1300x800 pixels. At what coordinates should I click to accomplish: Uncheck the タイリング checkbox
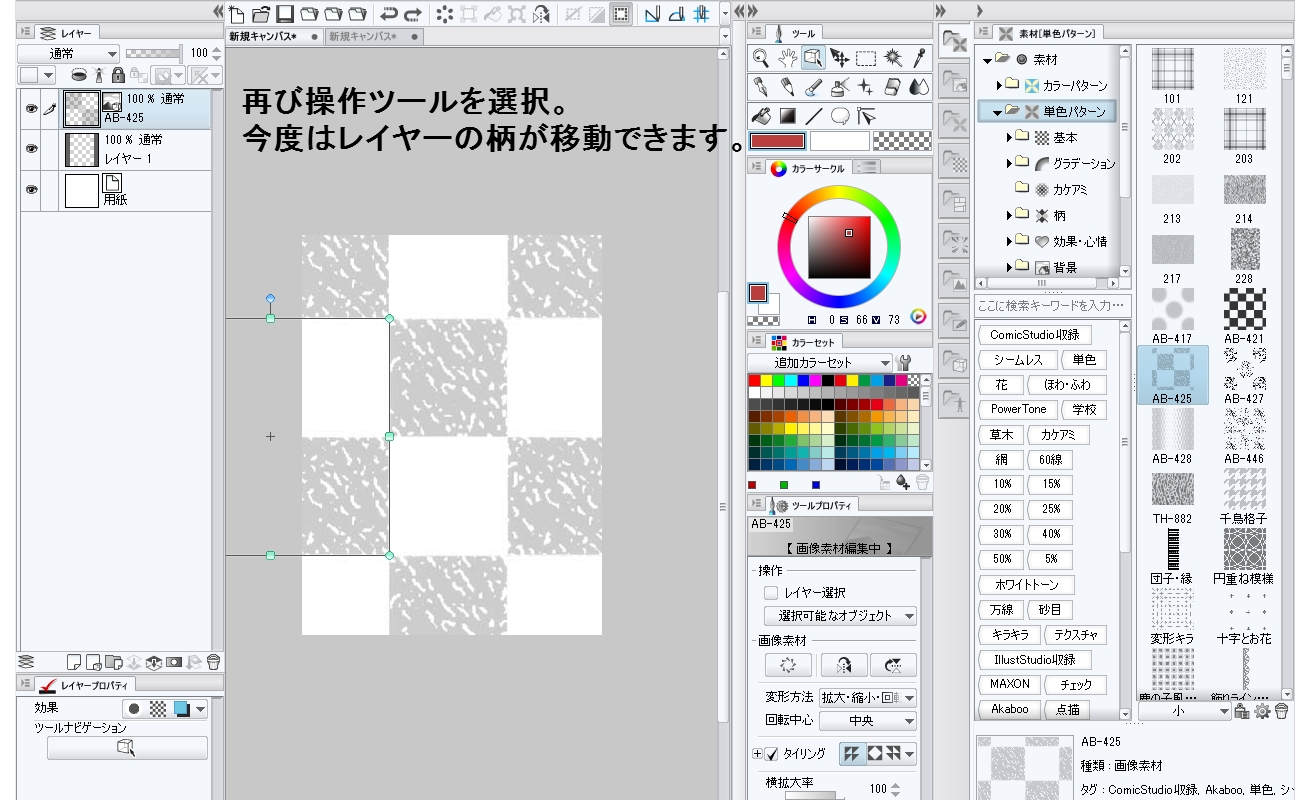[x=771, y=754]
